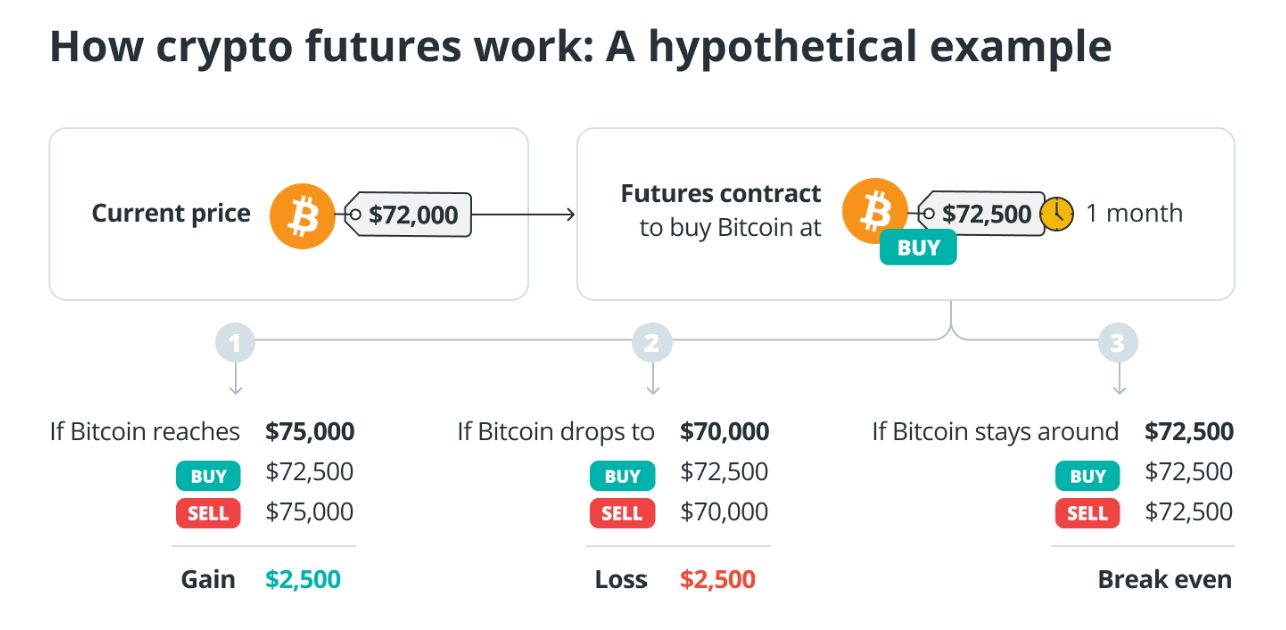Click the $72,000 price tag
The width and height of the screenshot is (1286, 630).
tap(411, 214)
